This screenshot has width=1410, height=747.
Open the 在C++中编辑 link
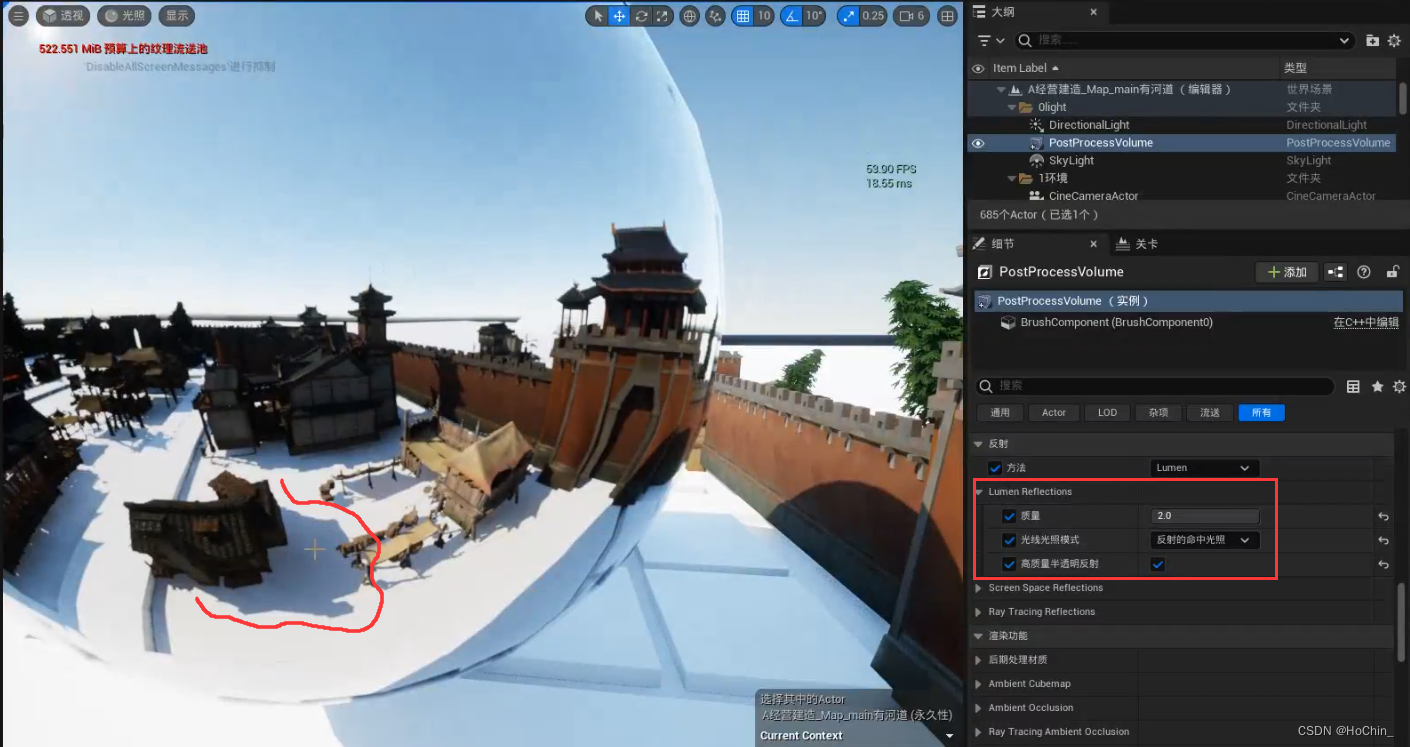pyautogui.click(x=1366, y=322)
